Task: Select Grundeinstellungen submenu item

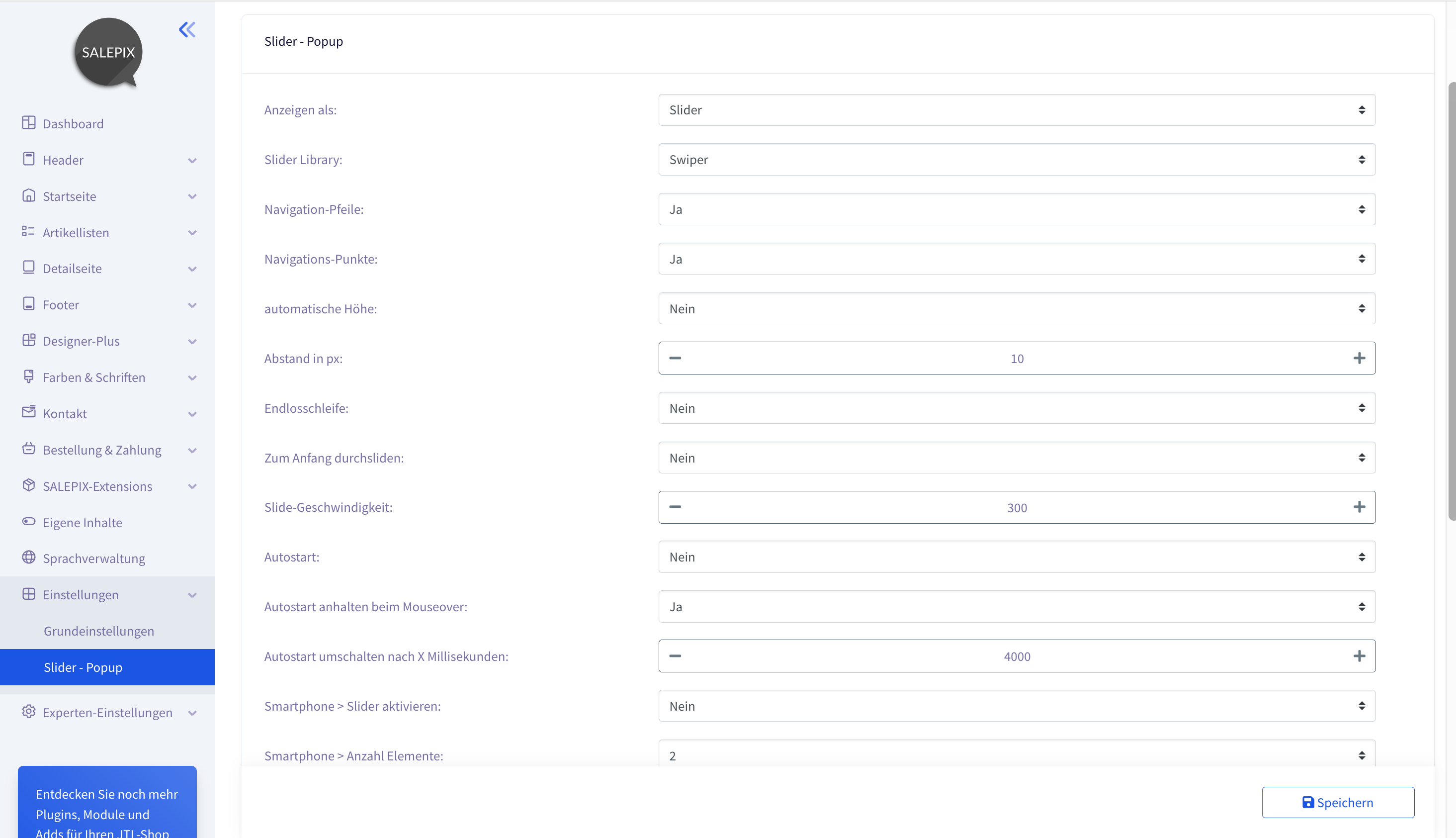Action: pyautogui.click(x=107, y=631)
